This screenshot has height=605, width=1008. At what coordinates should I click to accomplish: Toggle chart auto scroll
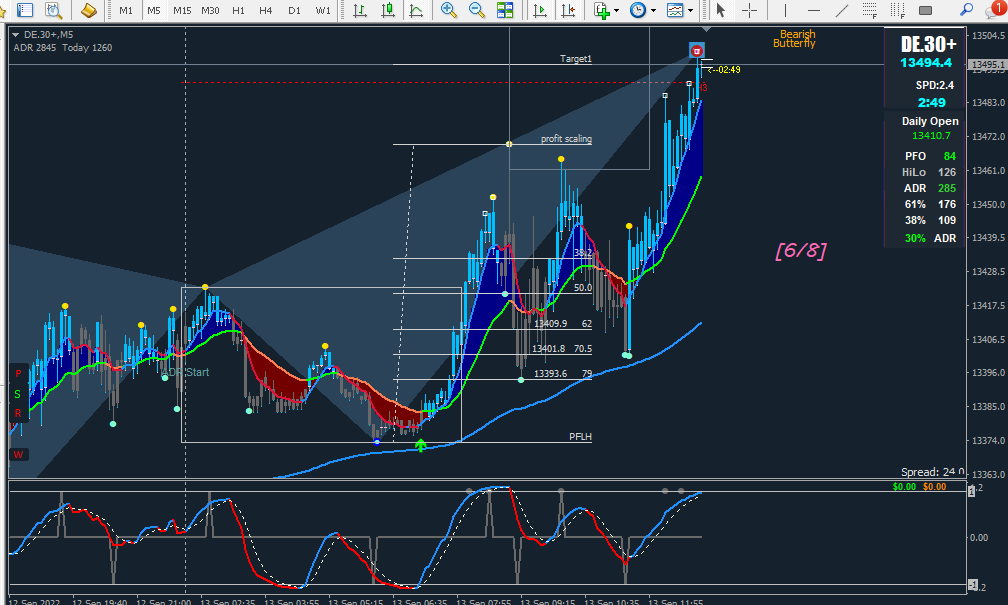[540, 10]
